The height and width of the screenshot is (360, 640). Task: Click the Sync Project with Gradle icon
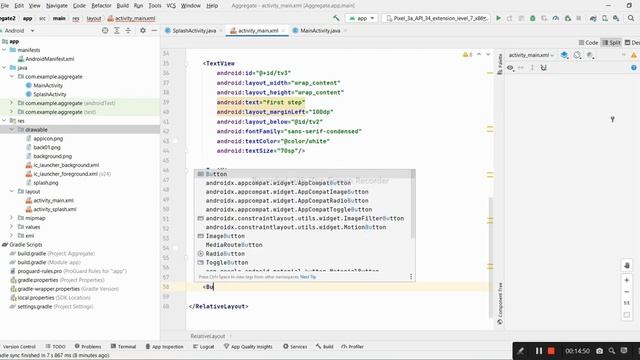593,18
